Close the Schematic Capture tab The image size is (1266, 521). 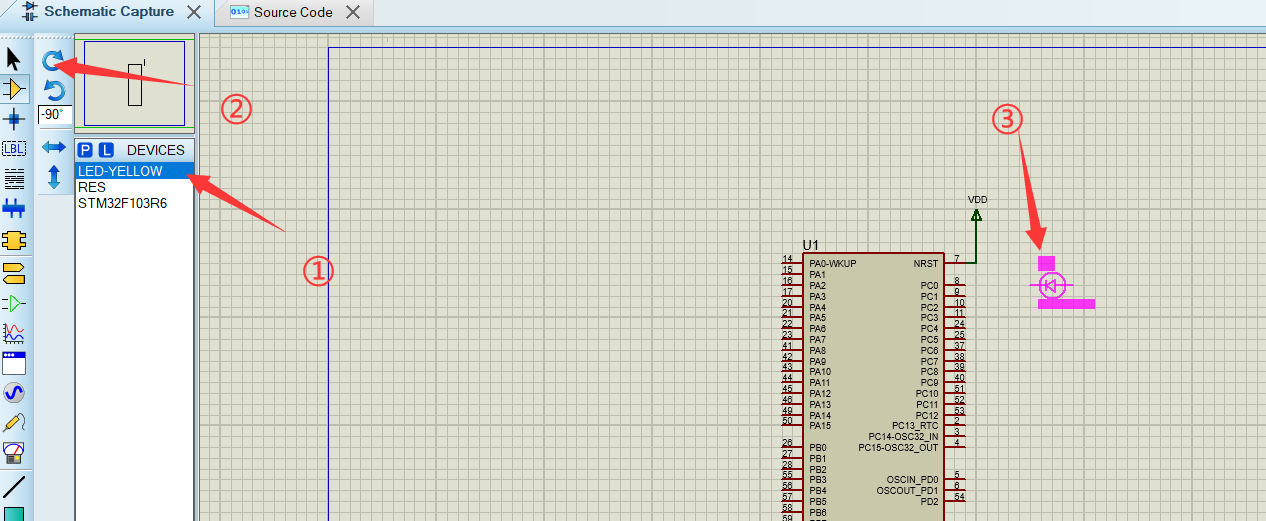194,13
